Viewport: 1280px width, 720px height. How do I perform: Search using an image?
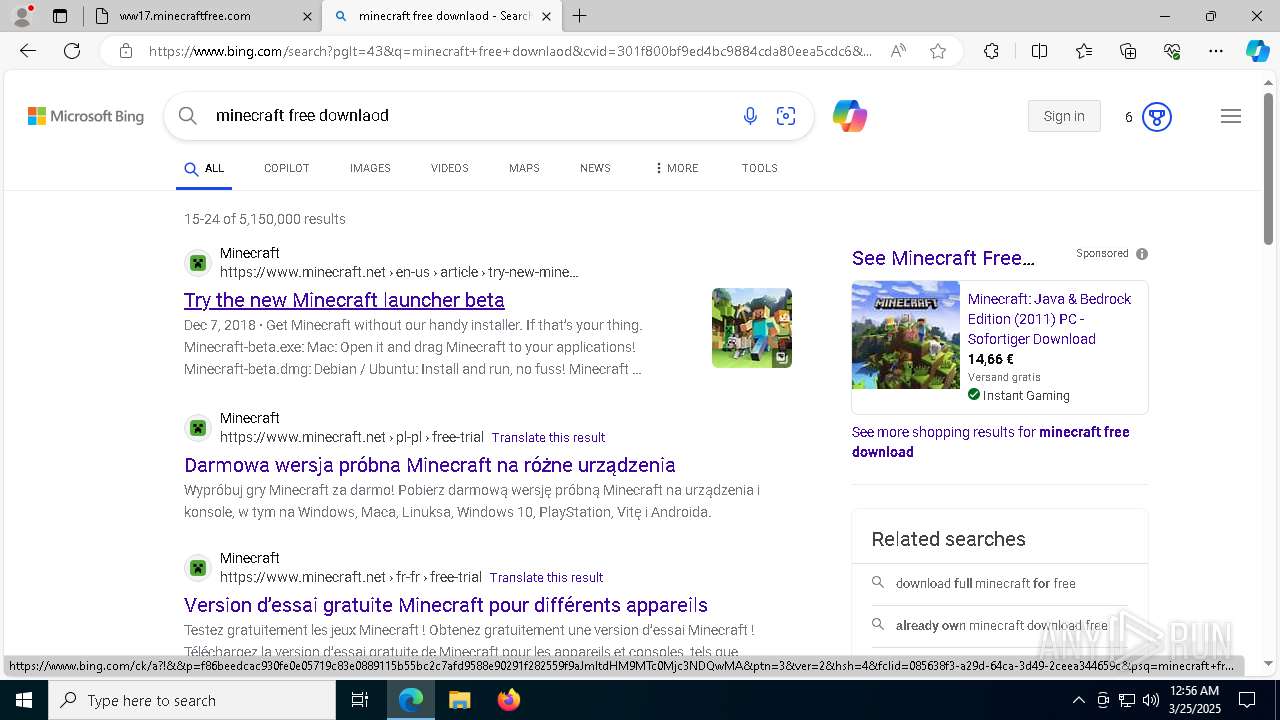786,116
